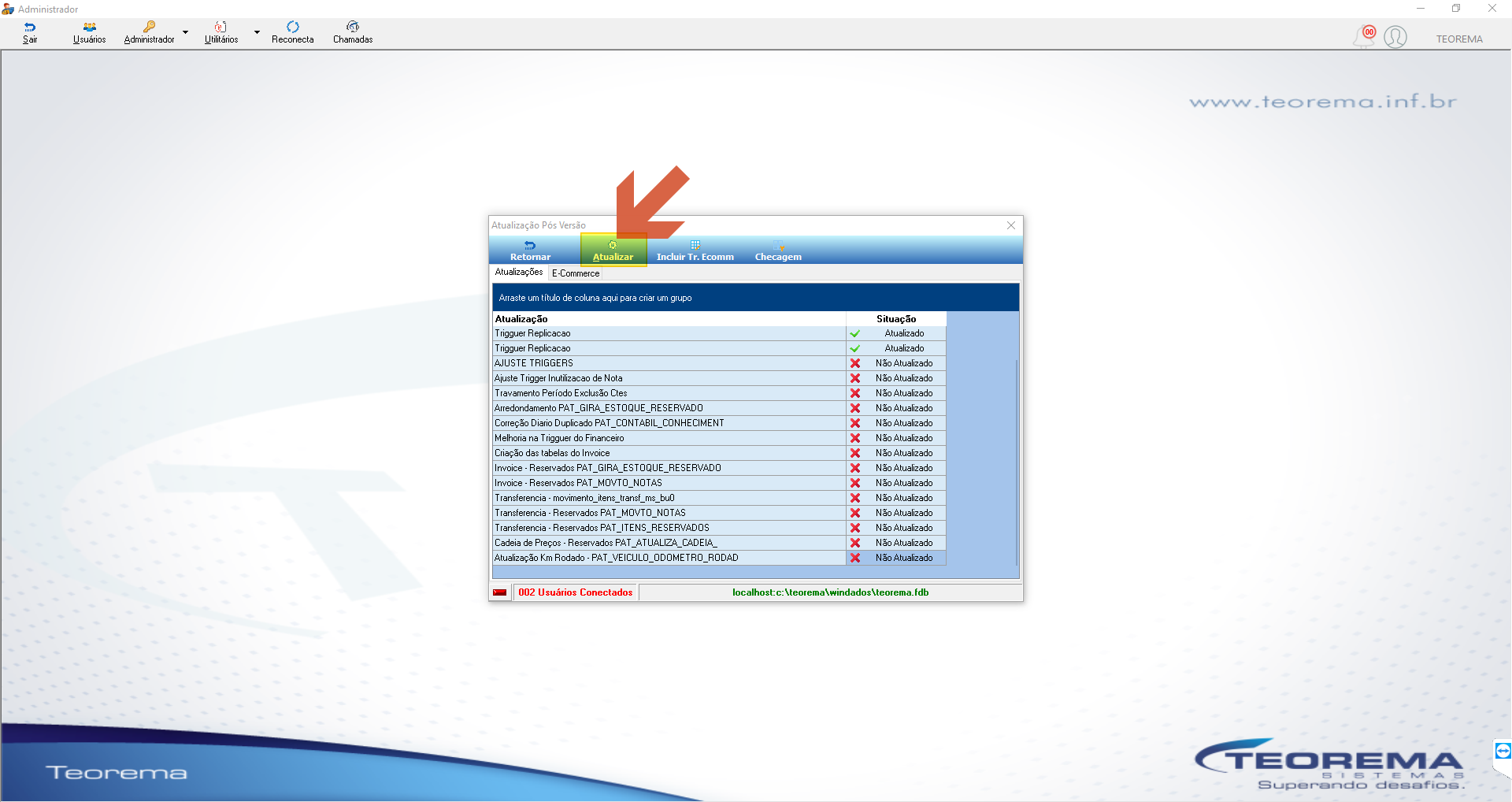Click red X icon for Atualização Km Rodado
The width and height of the screenshot is (1512, 802).
855,559
